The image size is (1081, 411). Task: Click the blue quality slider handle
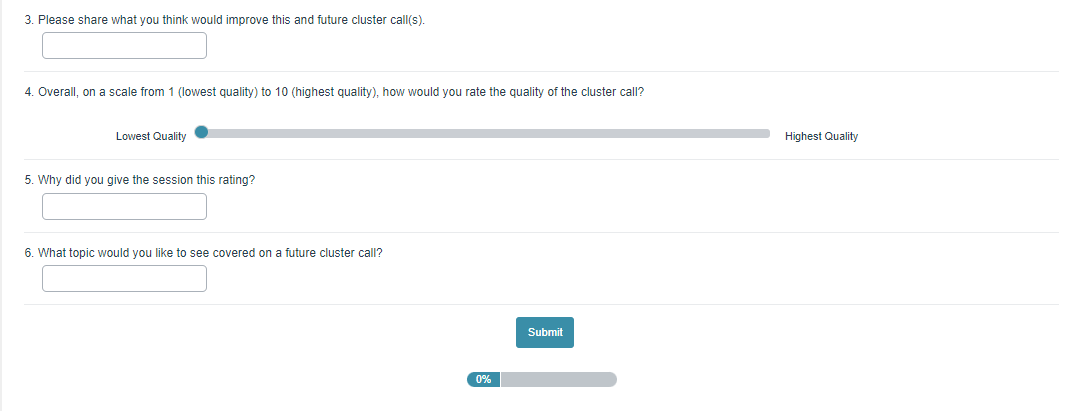click(x=201, y=133)
